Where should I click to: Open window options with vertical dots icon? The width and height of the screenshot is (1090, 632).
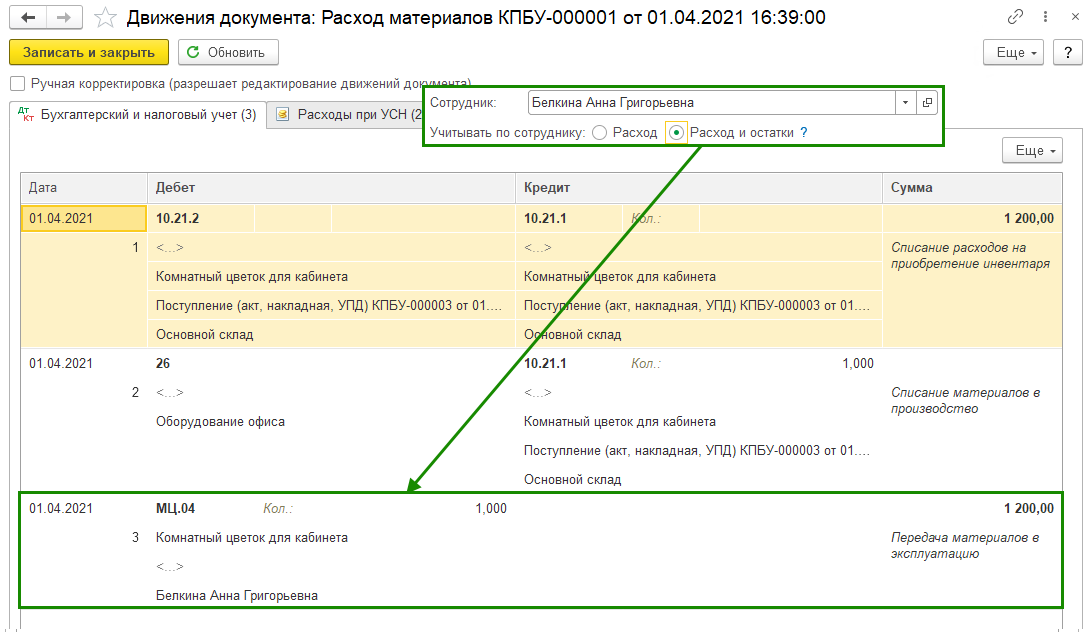(1042, 18)
